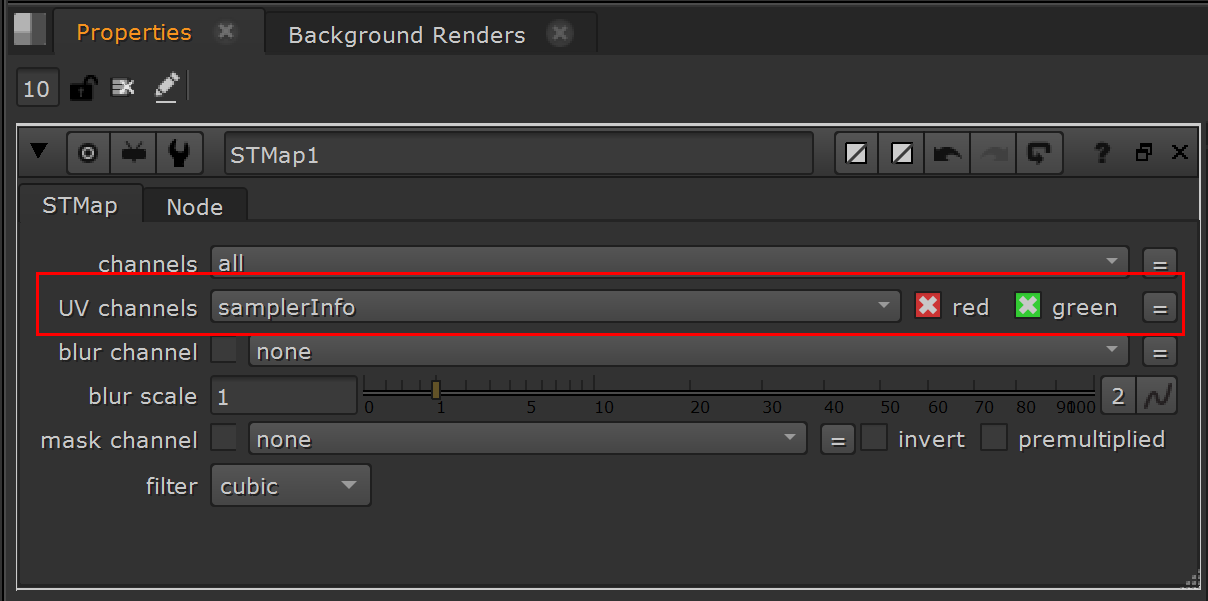Revert STMap1 with the loop-arrow icon

coord(1039,153)
